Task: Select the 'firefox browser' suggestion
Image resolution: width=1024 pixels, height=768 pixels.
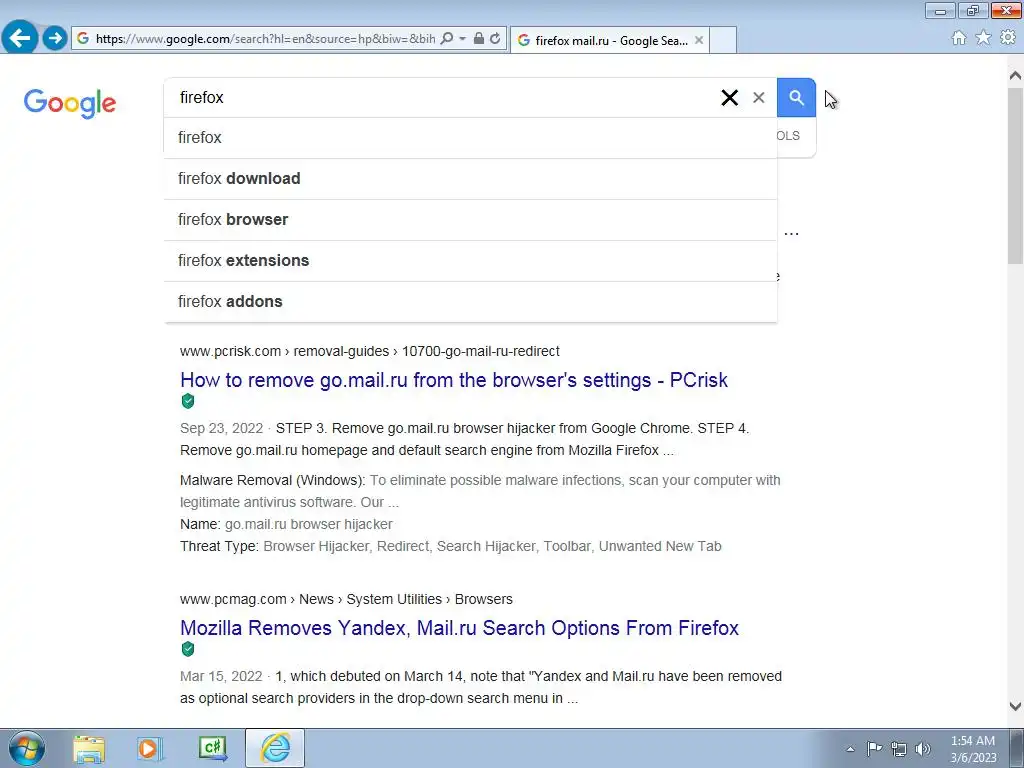Action: click(x=470, y=220)
